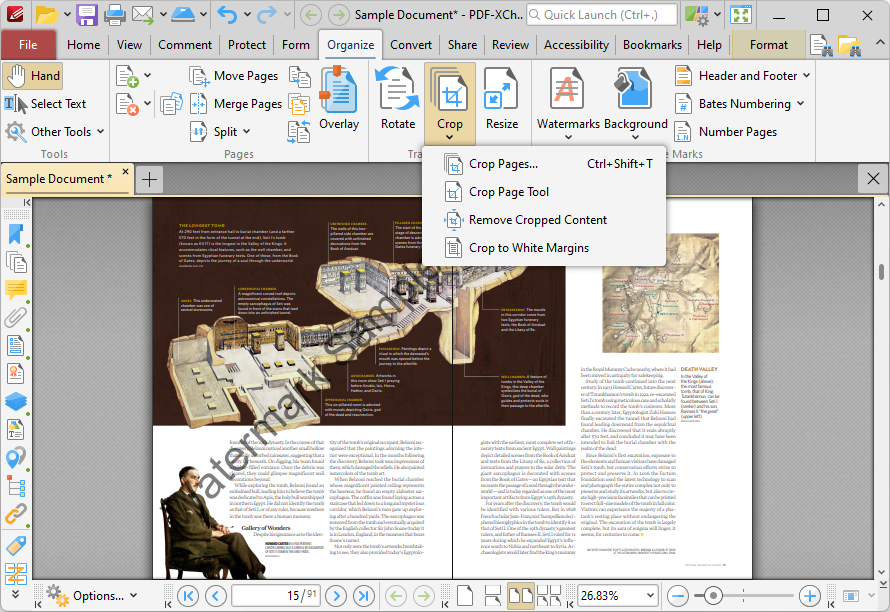Choose Remove Cropped Content option
The width and height of the screenshot is (890, 612).
tap(544, 220)
